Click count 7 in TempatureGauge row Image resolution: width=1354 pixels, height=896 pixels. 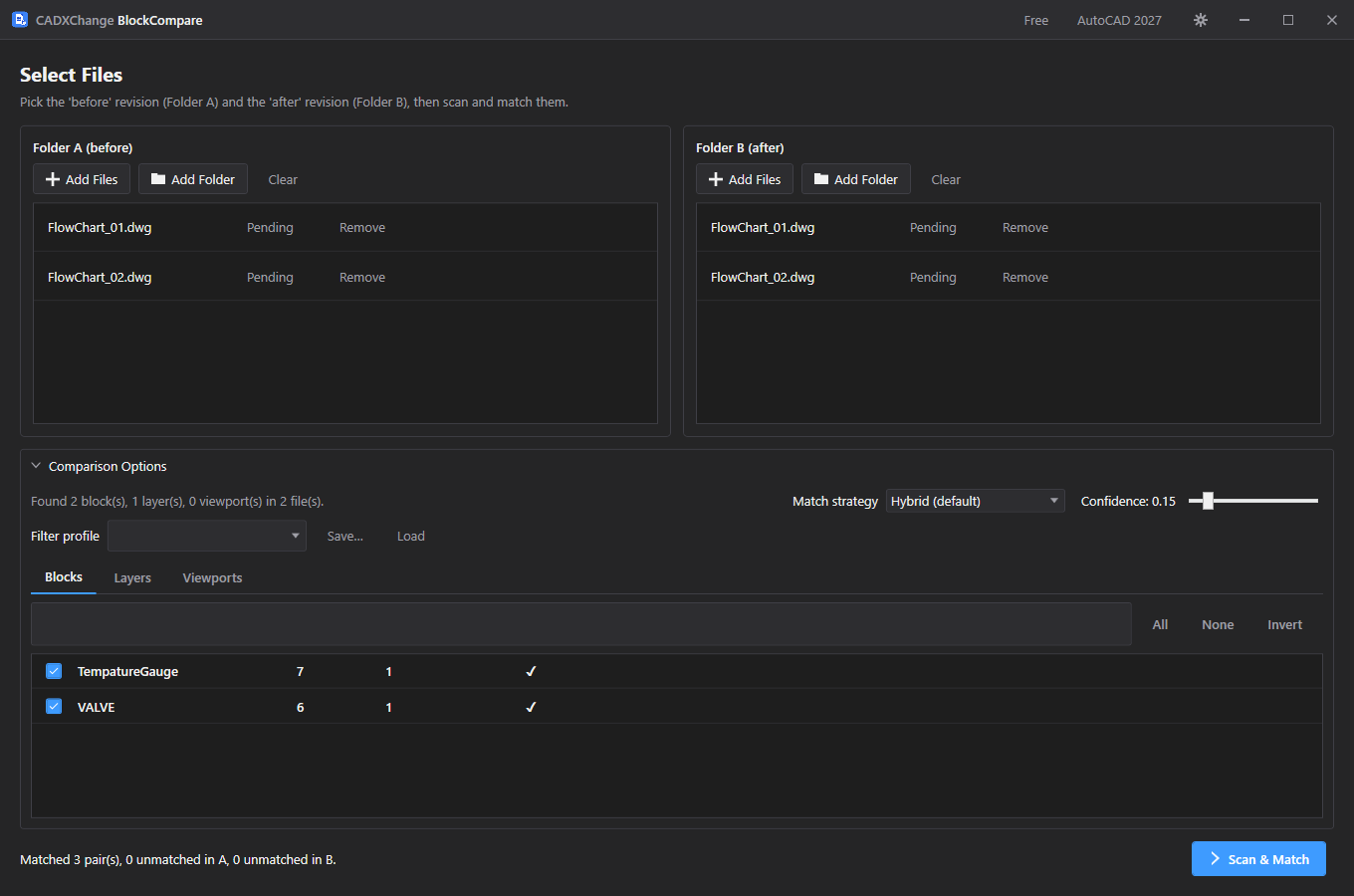point(300,672)
